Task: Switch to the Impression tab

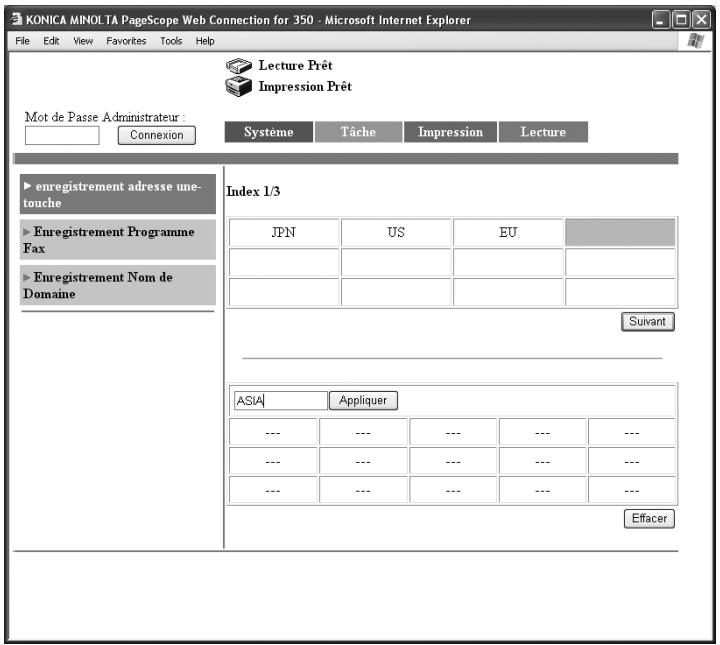Action: 450,132
